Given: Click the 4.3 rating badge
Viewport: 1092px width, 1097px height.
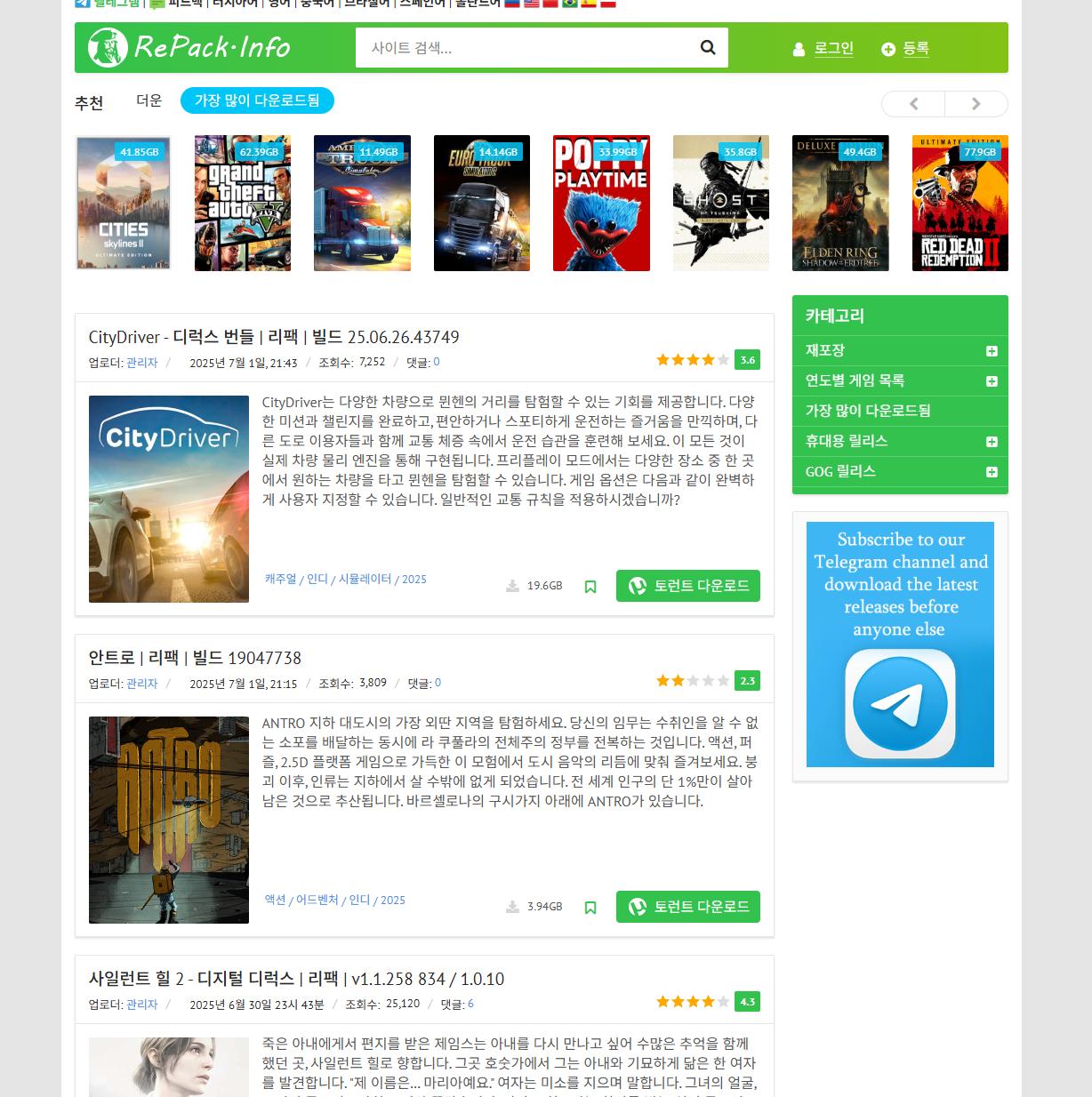Looking at the screenshot, I should 748,1002.
